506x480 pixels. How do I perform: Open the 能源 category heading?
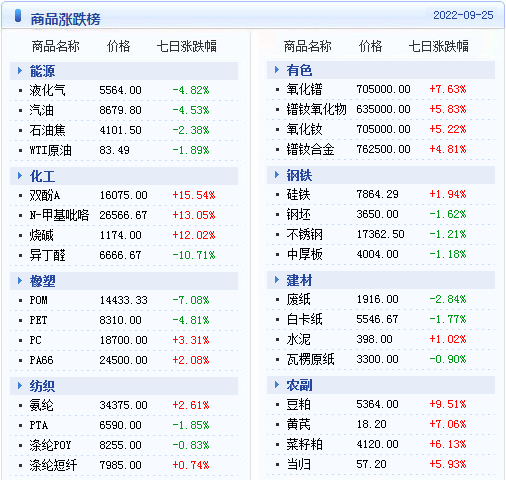(x=42, y=71)
